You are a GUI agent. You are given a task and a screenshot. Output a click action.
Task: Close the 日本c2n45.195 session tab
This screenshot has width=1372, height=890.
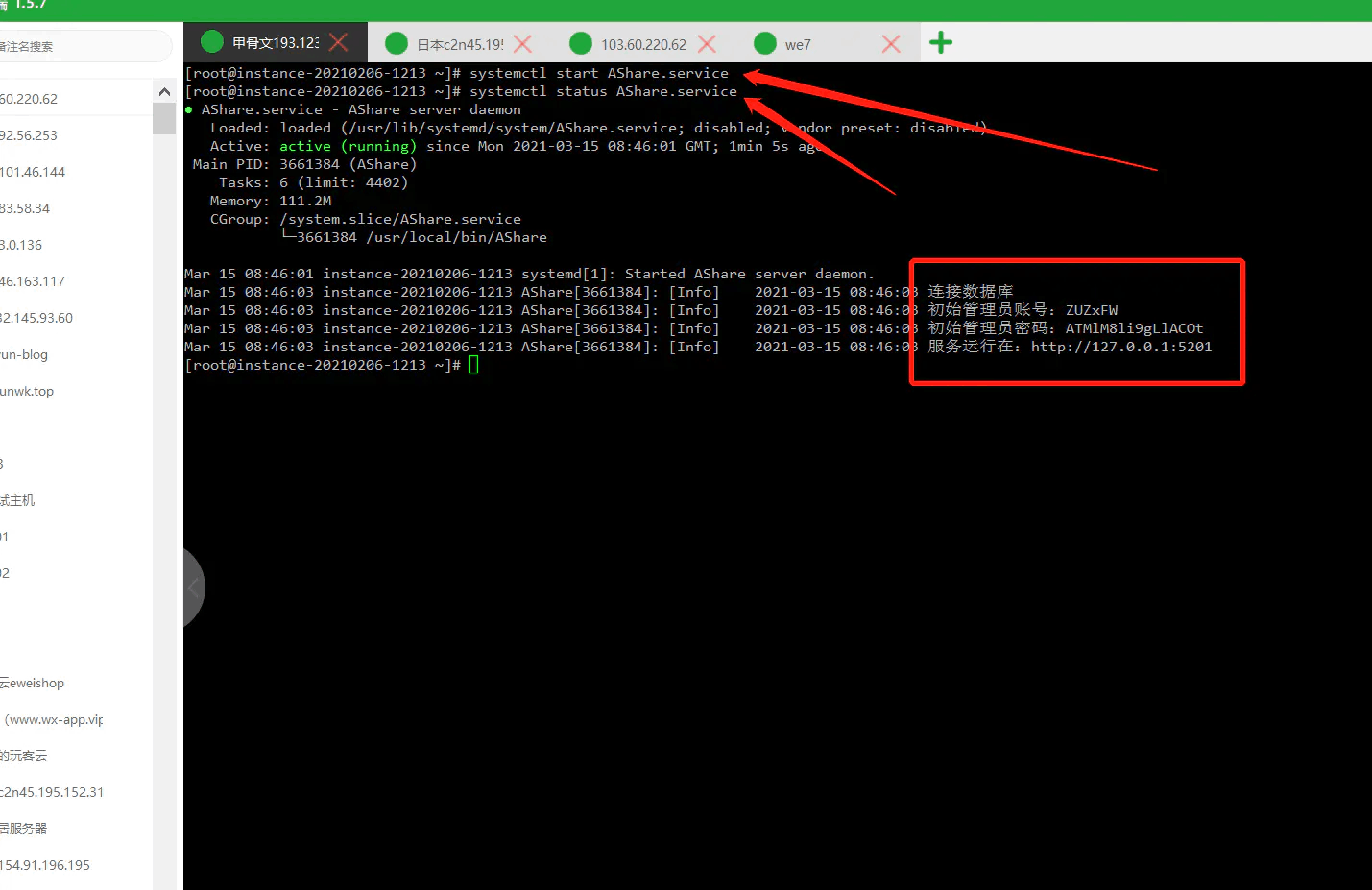[x=522, y=44]
